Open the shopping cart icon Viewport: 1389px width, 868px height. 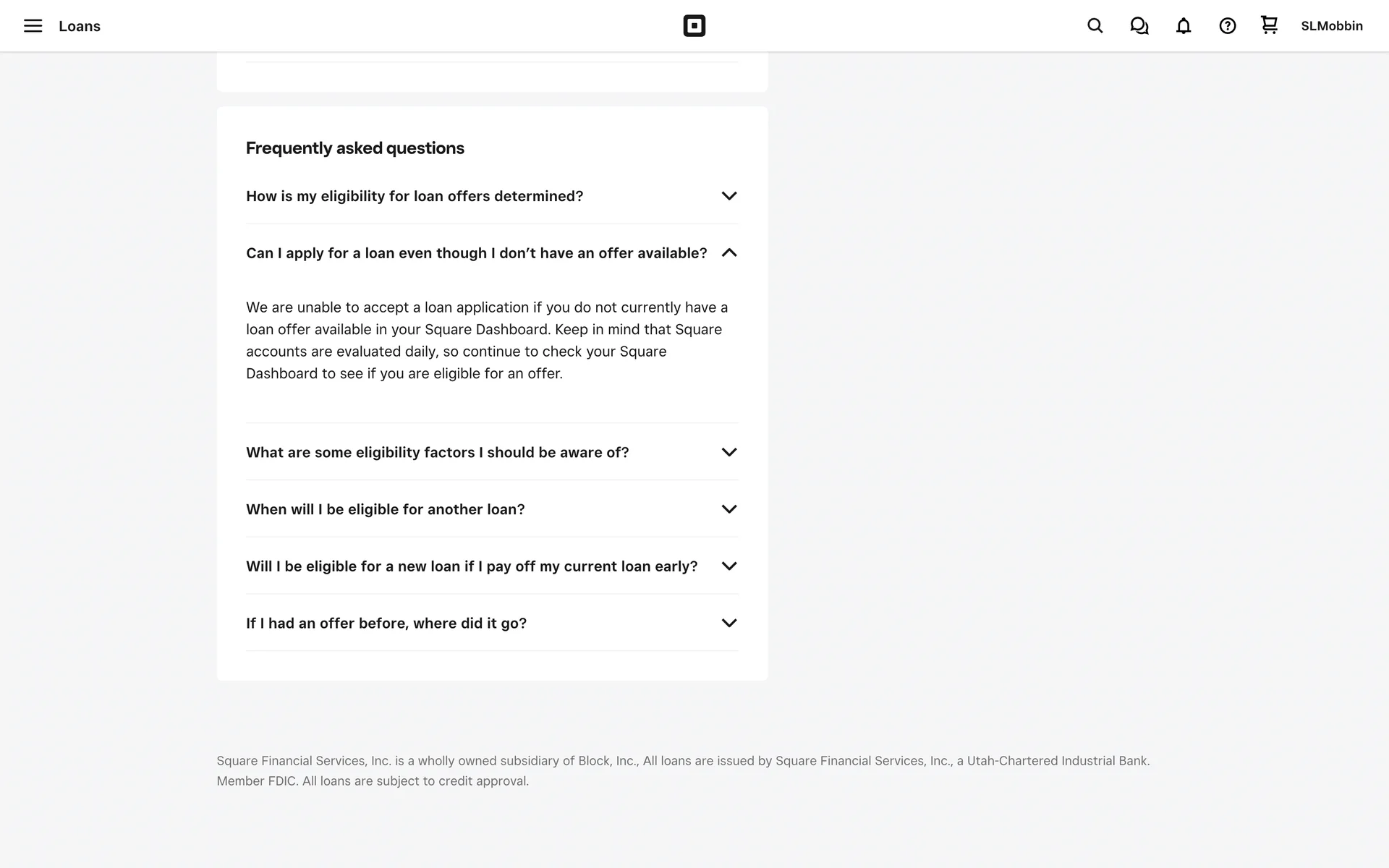click(1269, 25)
